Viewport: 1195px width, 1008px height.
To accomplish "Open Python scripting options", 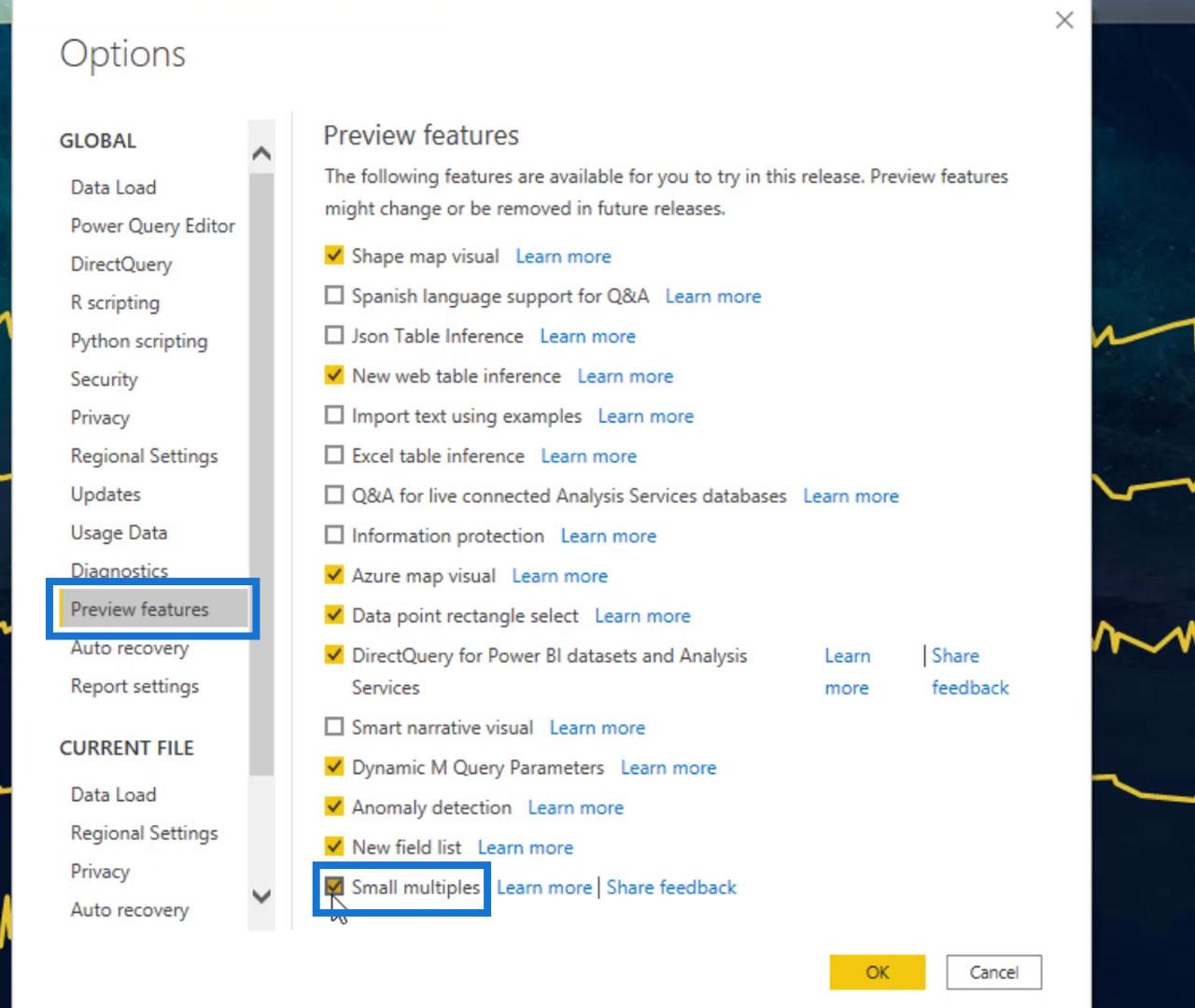I will point(139,341).
